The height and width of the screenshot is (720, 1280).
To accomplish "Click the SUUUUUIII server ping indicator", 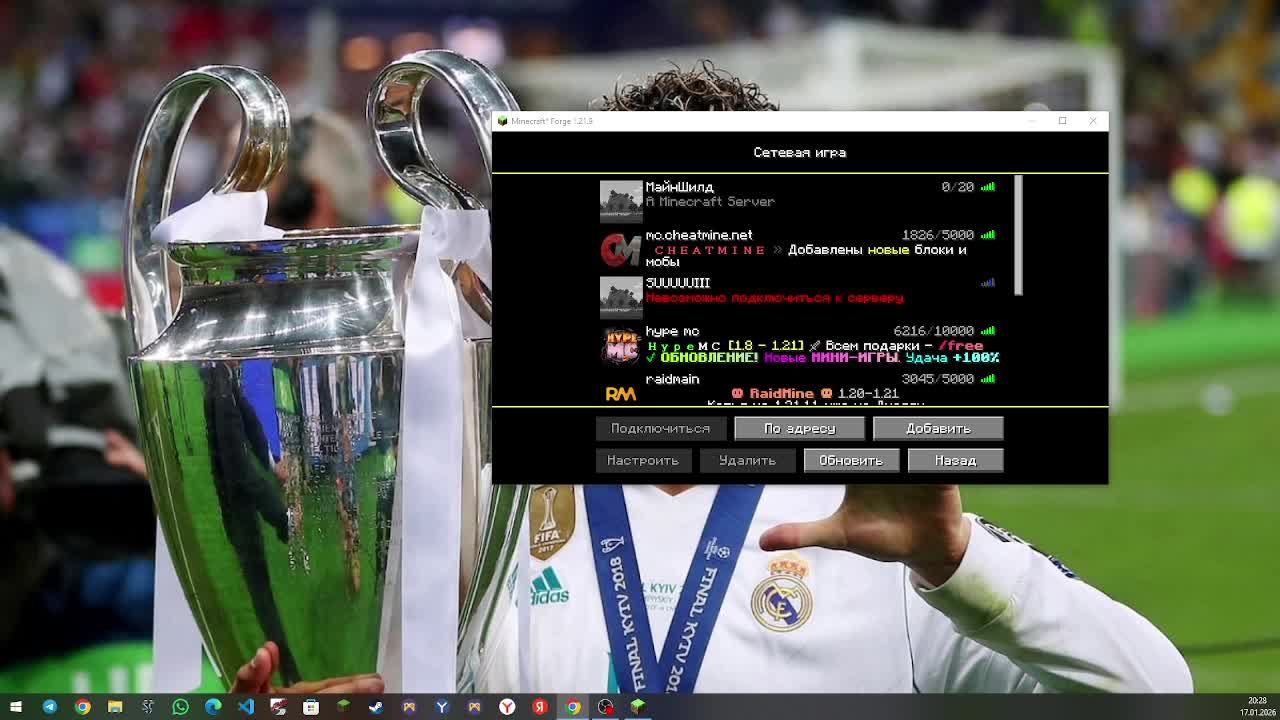I will tap(988, 283).
